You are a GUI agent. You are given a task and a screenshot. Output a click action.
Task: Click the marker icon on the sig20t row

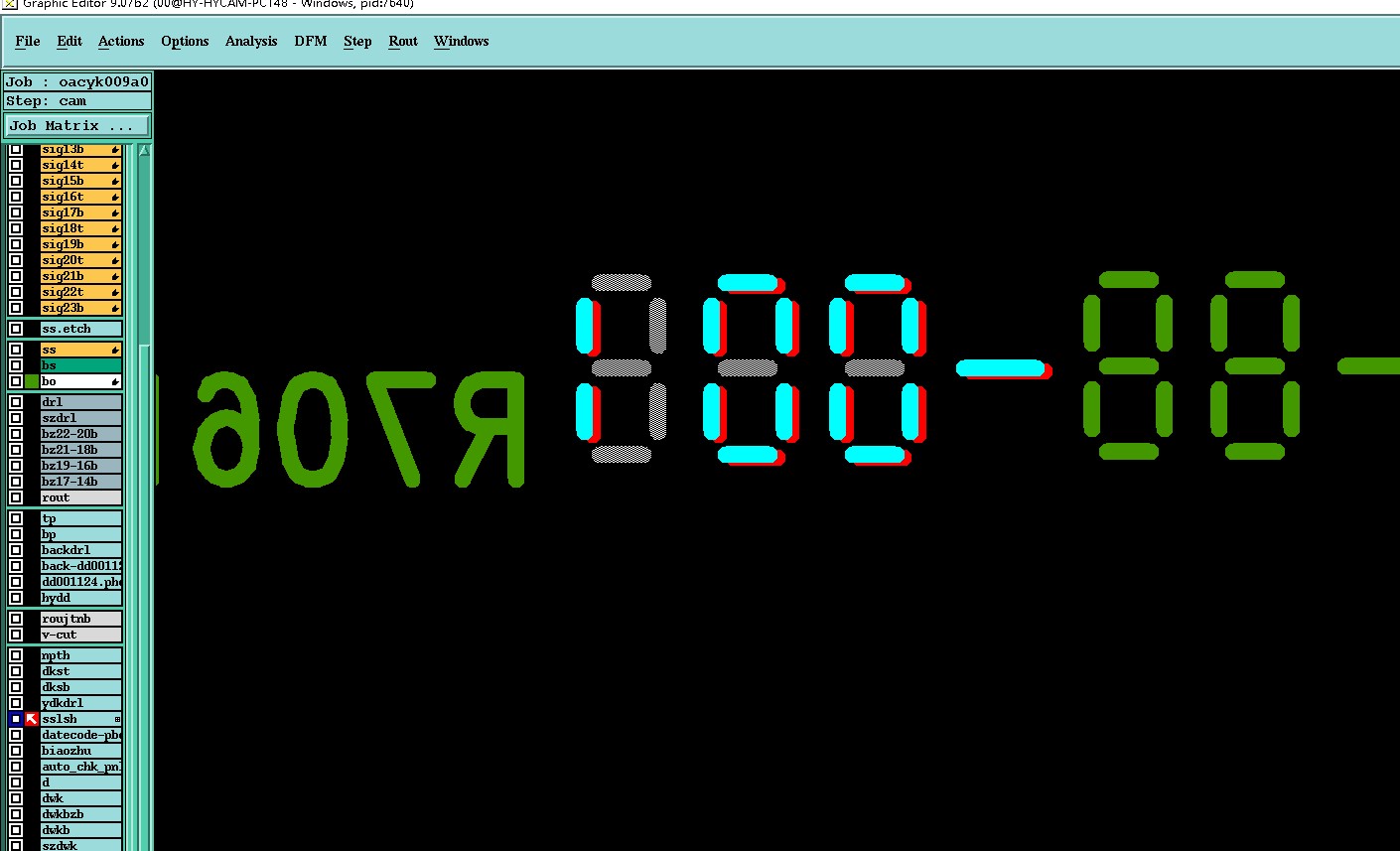coord(115,260)
